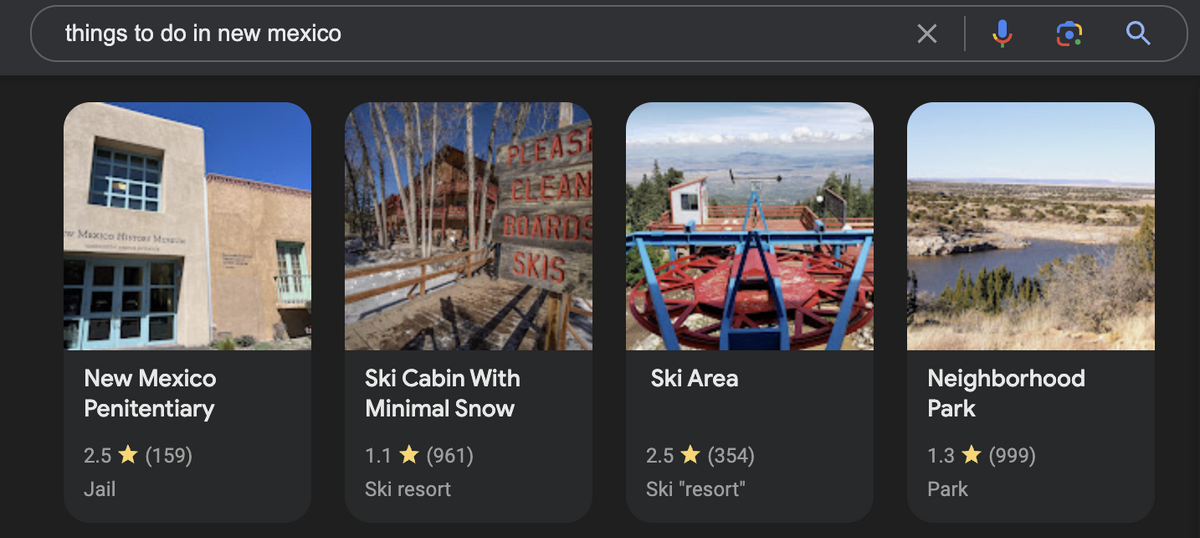View the park lake landscape photo
This screenshot has height=538, width=1200.
[1030, 226]
